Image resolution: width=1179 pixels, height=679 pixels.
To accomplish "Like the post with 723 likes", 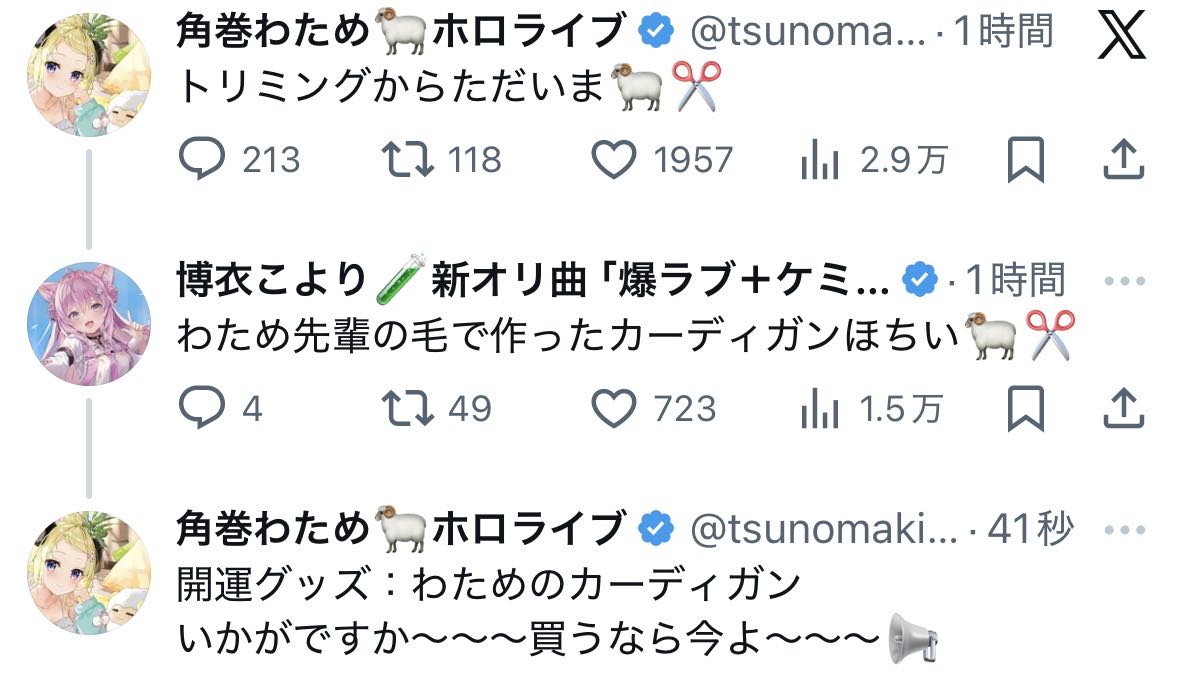I will coord(614,408).
